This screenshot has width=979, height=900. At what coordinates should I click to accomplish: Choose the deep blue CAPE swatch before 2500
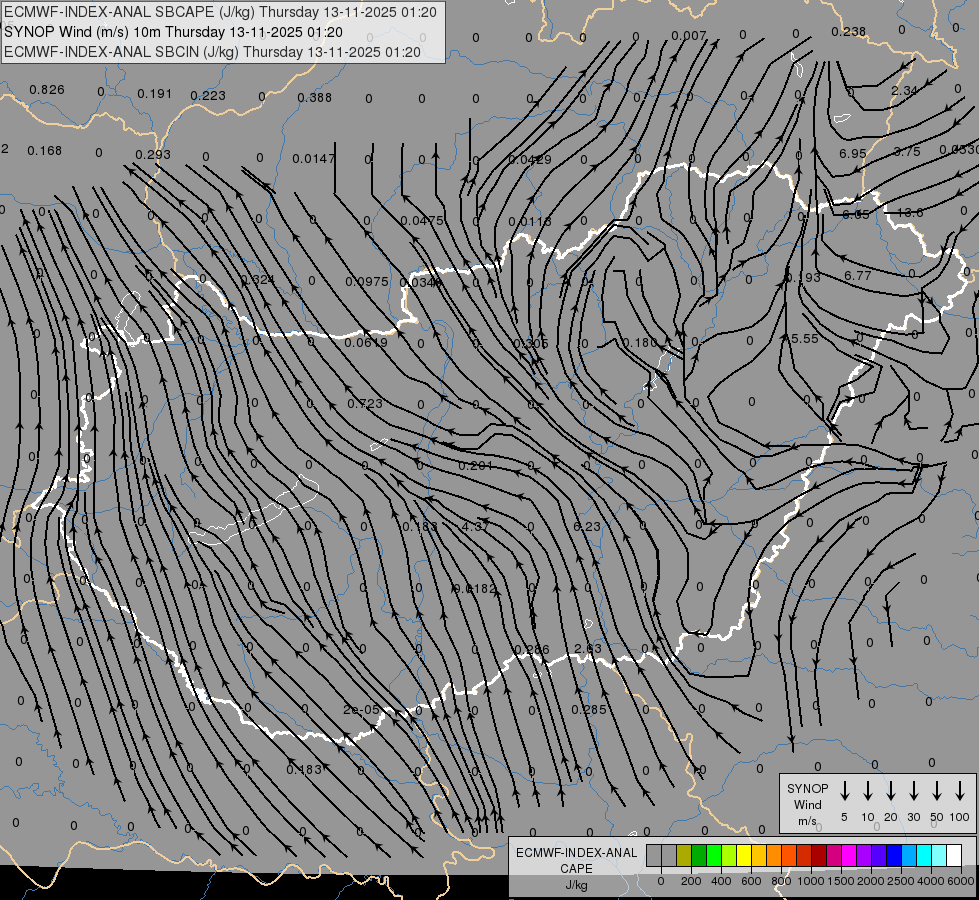point(894,855)
